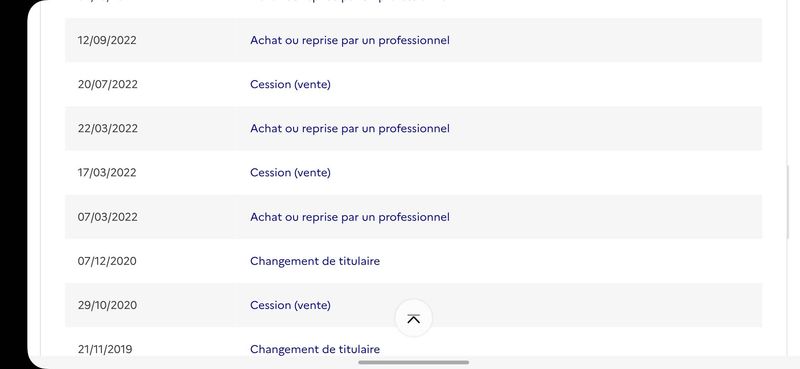Tap the scroll-to-top arrow button
Image resolution: width=800 pixels, height=369 pixels.
[x=413, y=318]
